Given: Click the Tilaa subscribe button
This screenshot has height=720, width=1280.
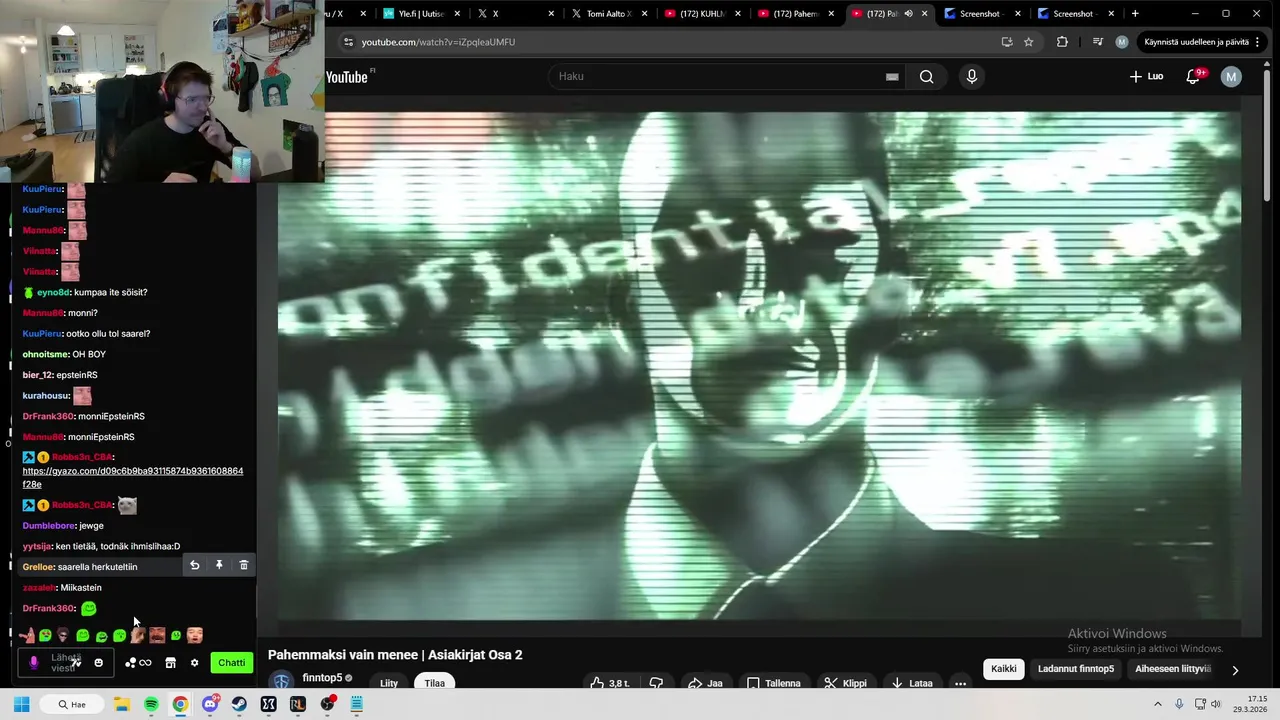Looking at the screenshot, I should coord(434,683).
